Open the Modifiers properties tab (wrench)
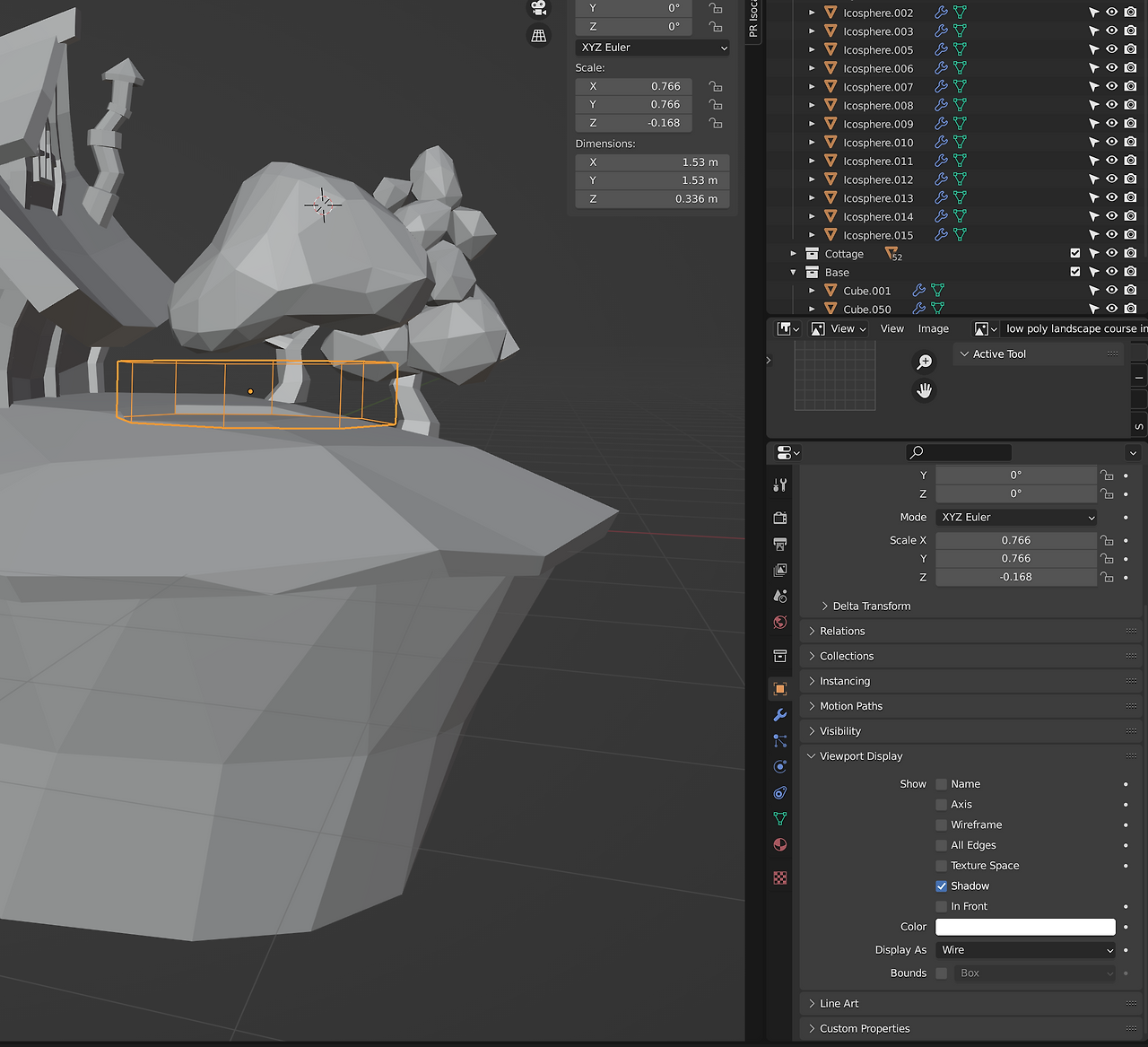 point(780,715)
